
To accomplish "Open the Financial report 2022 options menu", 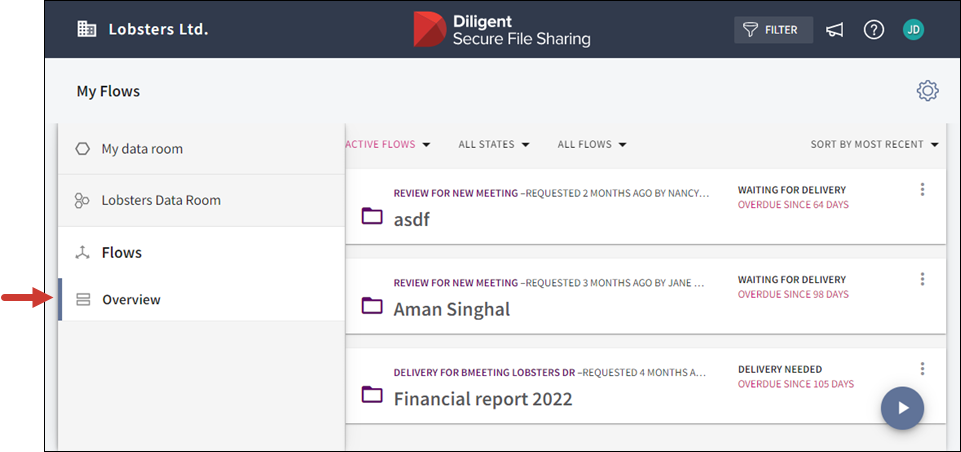I will 922,369.
